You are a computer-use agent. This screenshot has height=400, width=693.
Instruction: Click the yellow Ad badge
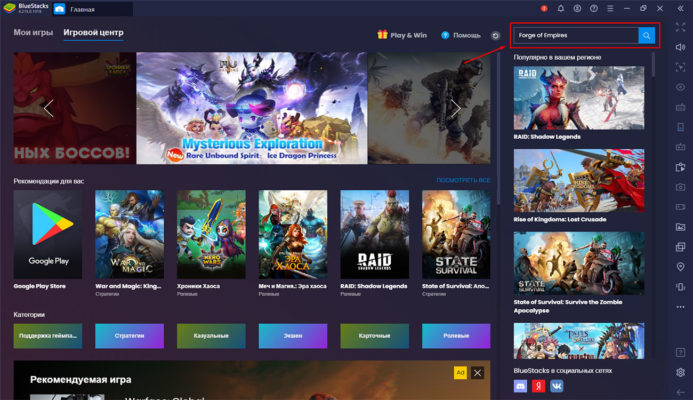[x=460, y=373]
